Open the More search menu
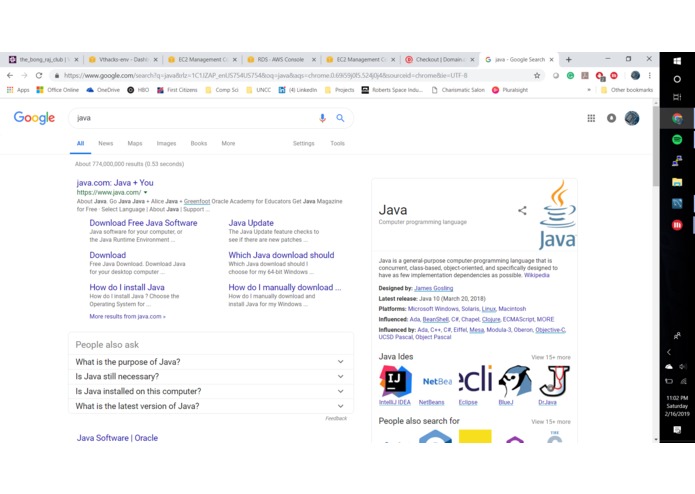 (228, 144)
